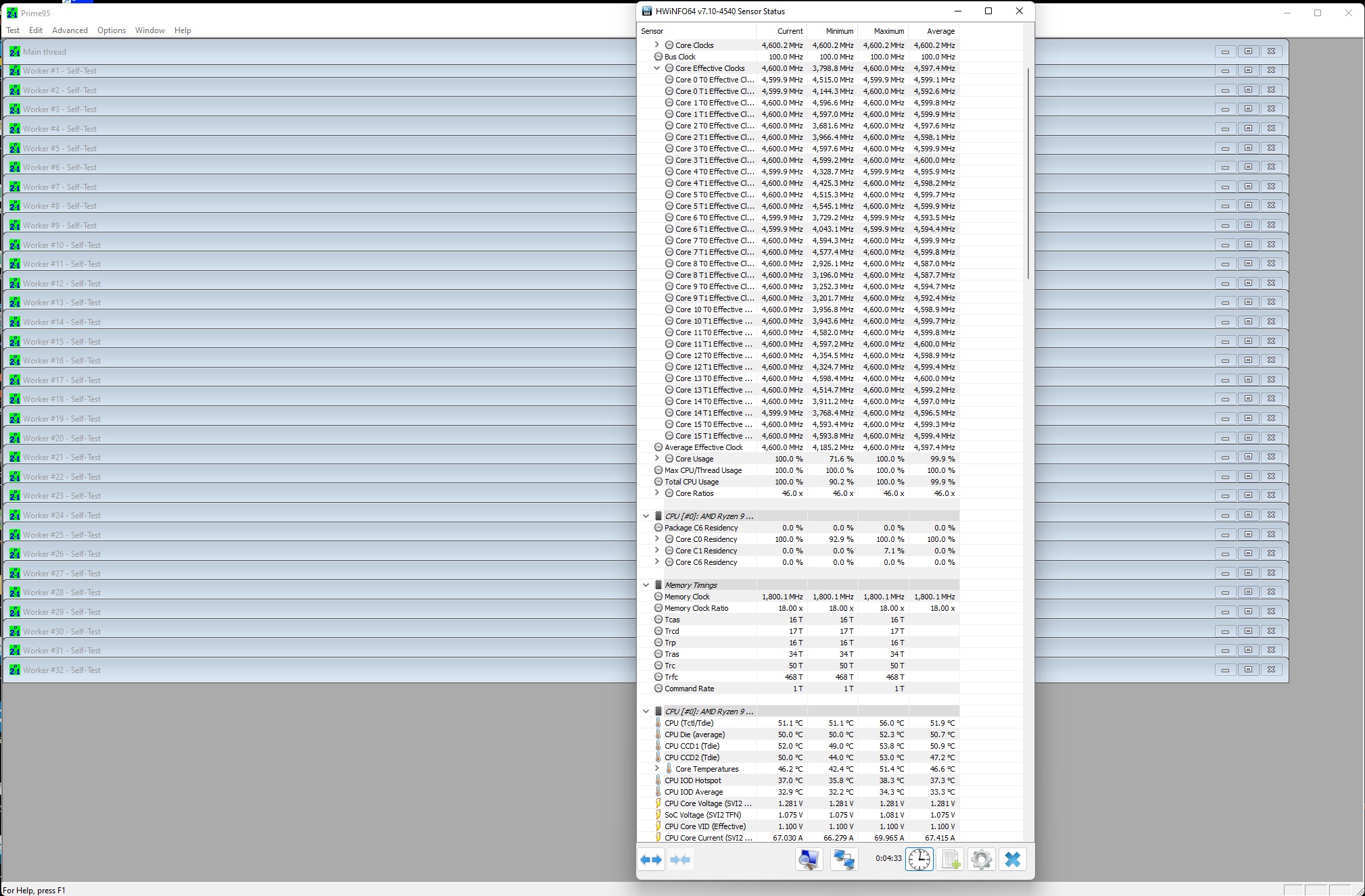Click the shrink sensor window arrows icon
Screen dimensions: 1365x896
(x=680, y=860)
